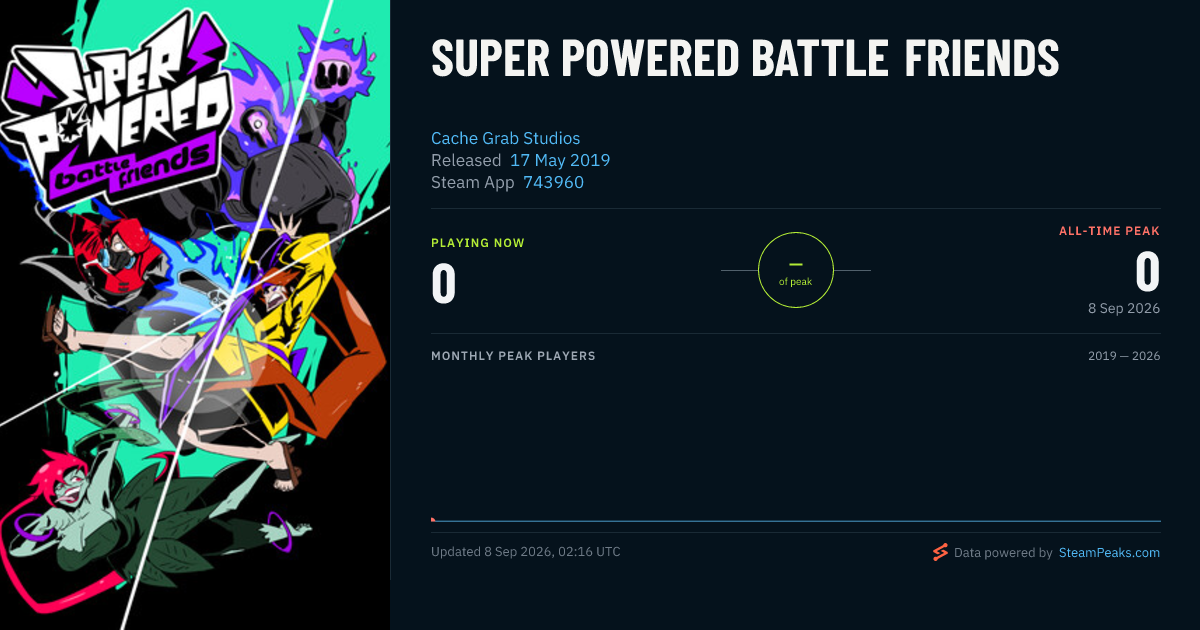
Task: Click the Monthly Peak Players heading
Action: tap(513, 356)
